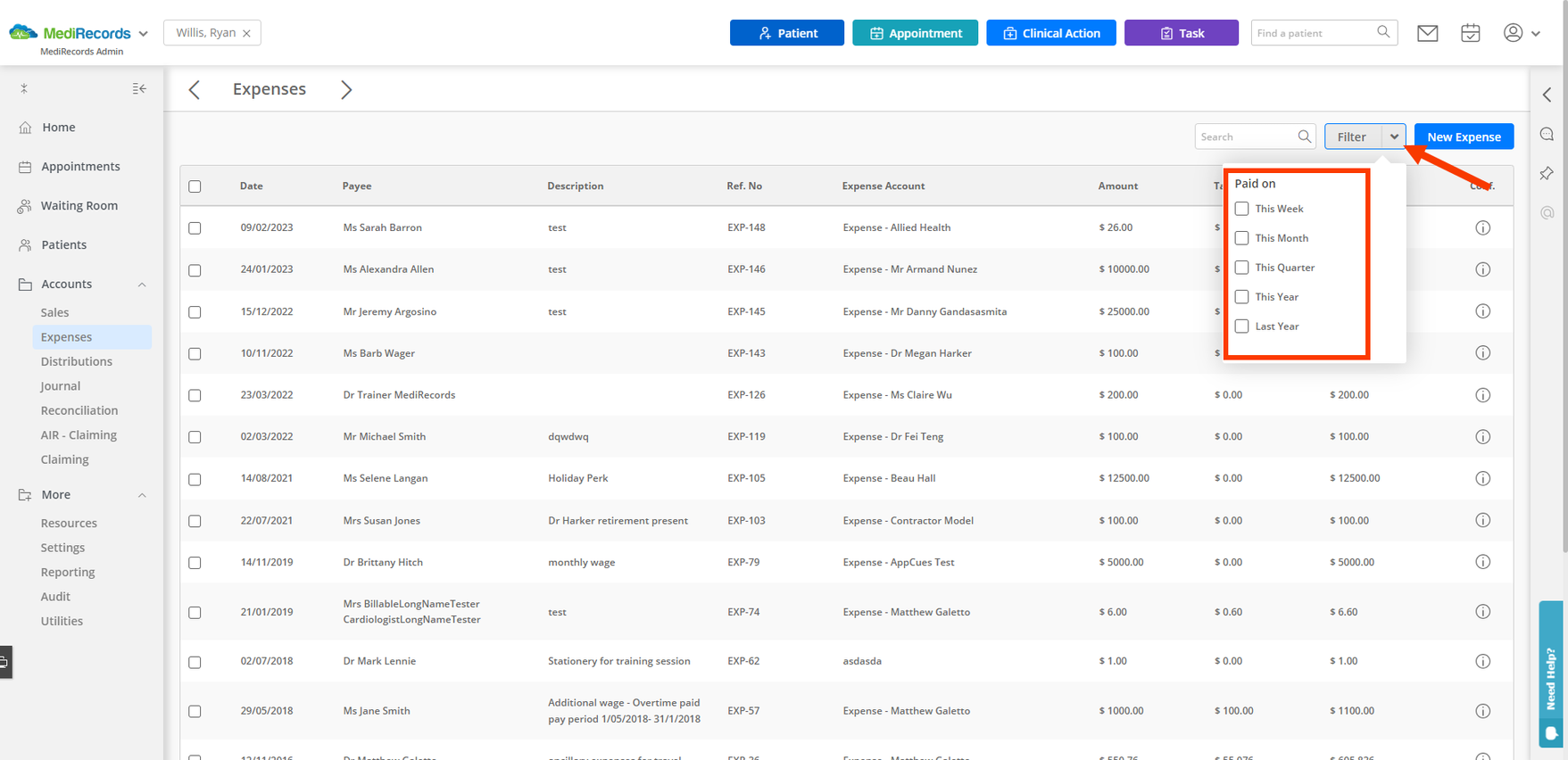Viewport: 1568px width, 760px height.
Task: Open Appointments in sidebar
Action: click(x=82, y=167)
